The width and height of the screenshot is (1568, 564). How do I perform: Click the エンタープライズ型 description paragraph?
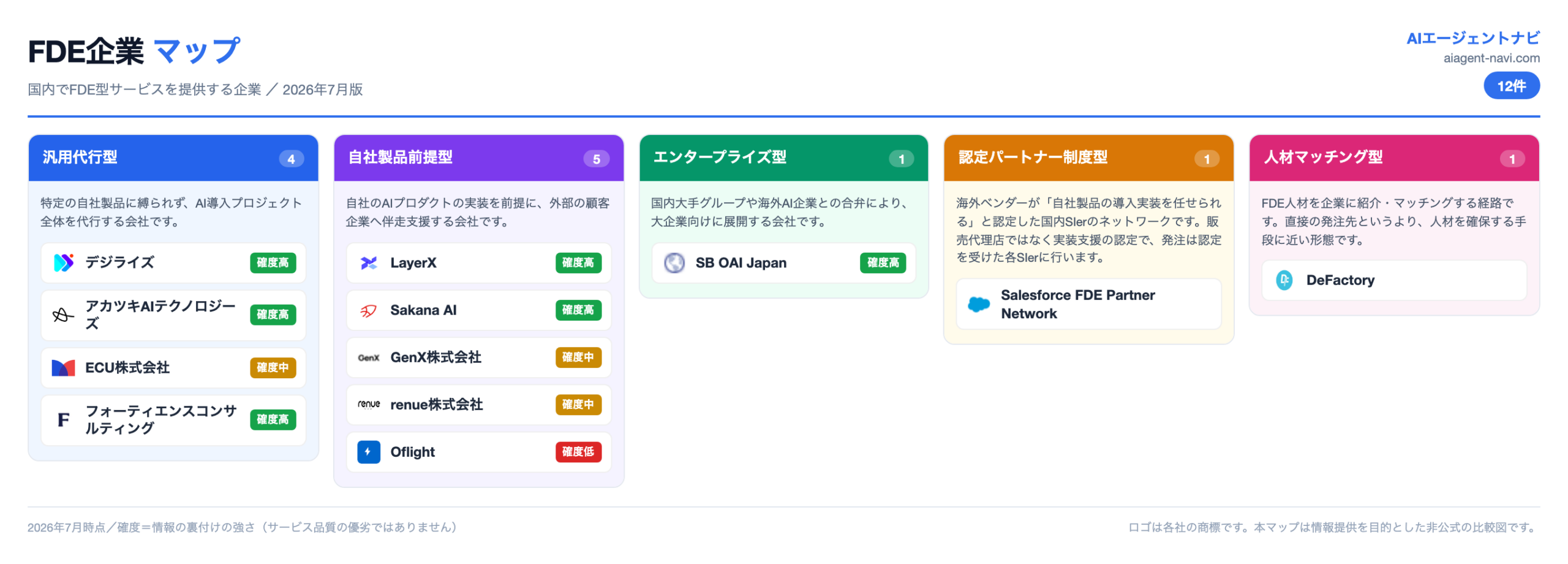click(x=779, y=211)
